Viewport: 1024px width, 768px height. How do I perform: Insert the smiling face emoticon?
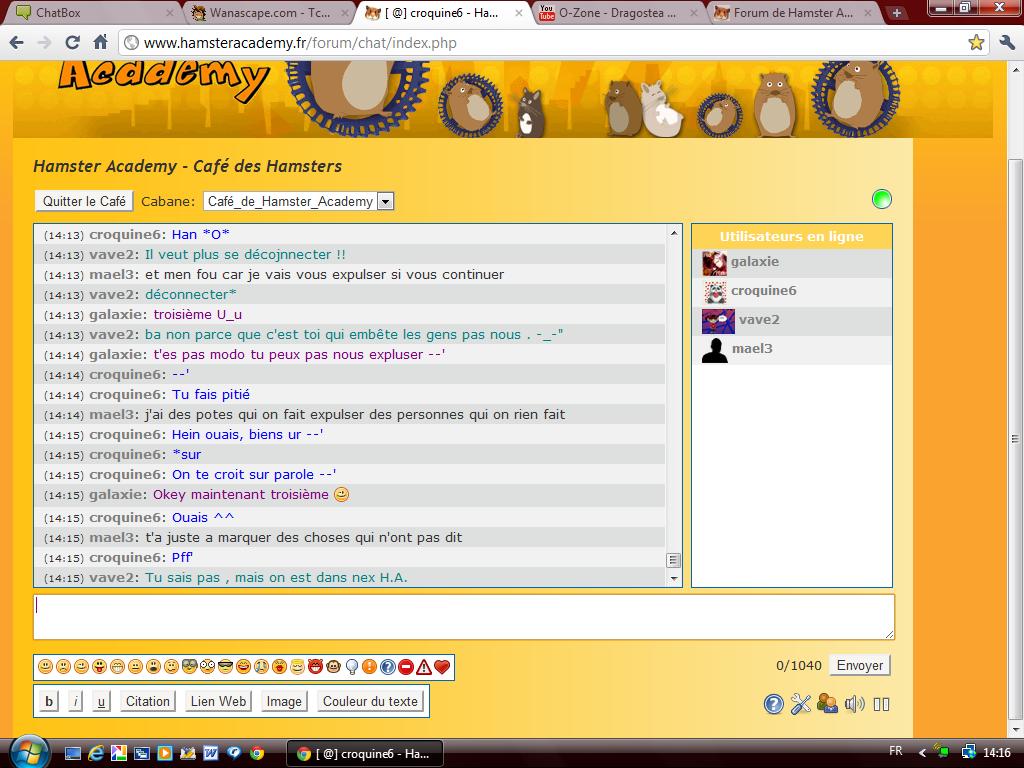(45, 667)
